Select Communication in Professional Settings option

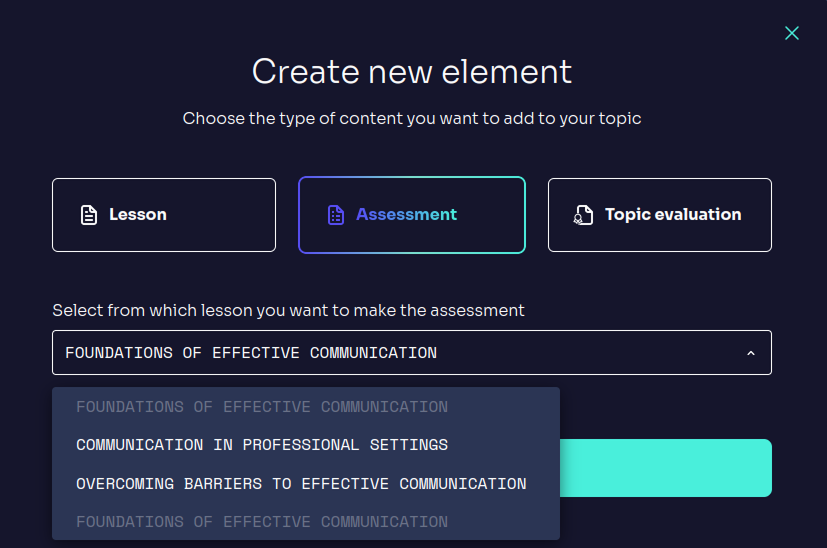point(262,445)
